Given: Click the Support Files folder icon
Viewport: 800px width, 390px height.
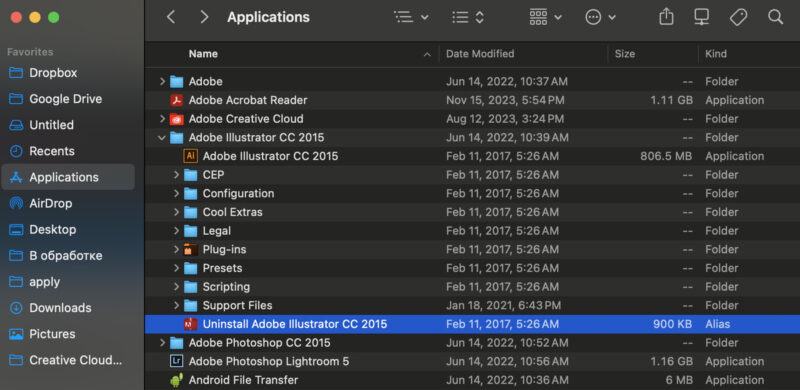Looking at the screenshot, I should click(x=190, y=305).
